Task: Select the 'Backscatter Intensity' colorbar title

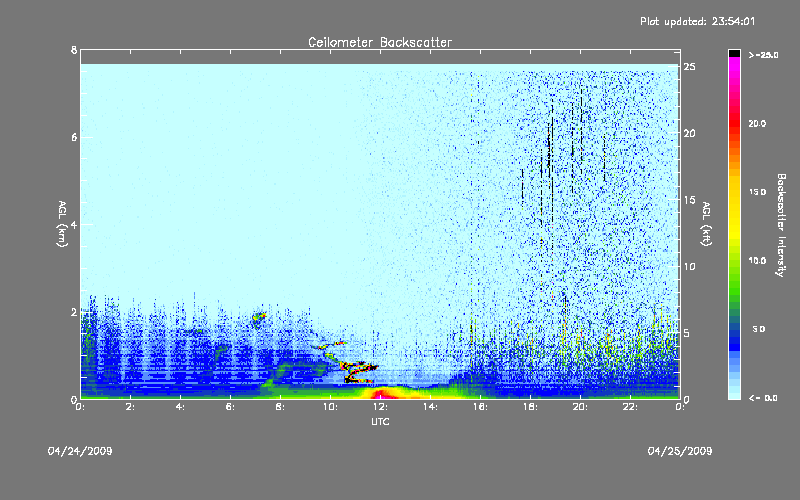Action: [x=781, y=225]
